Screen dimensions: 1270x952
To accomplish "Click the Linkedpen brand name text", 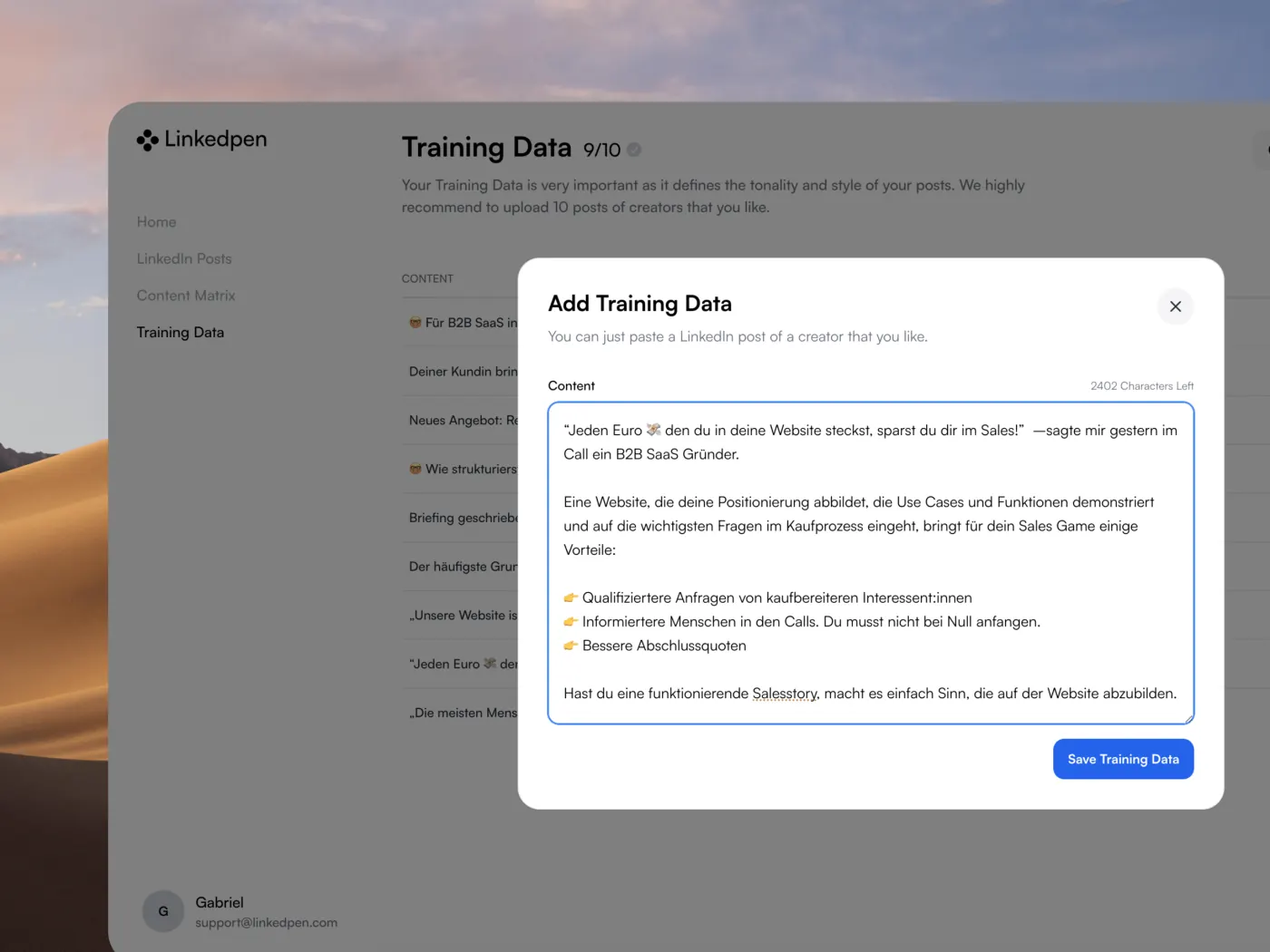I will 216,140.
